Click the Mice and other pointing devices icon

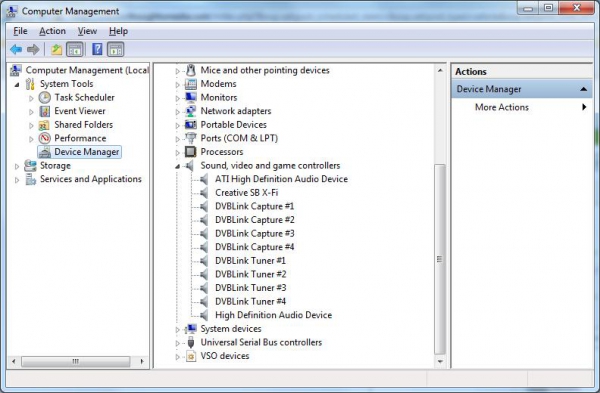pyautogui.click(x=191, y=70)
